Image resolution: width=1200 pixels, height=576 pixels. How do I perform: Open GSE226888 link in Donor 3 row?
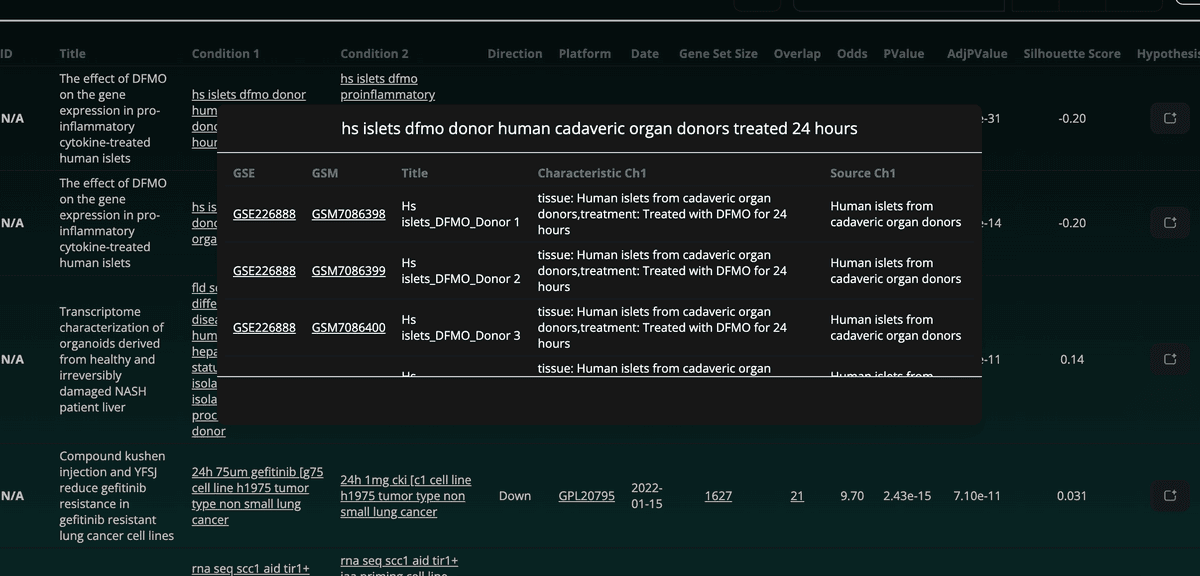pos(264,328)
